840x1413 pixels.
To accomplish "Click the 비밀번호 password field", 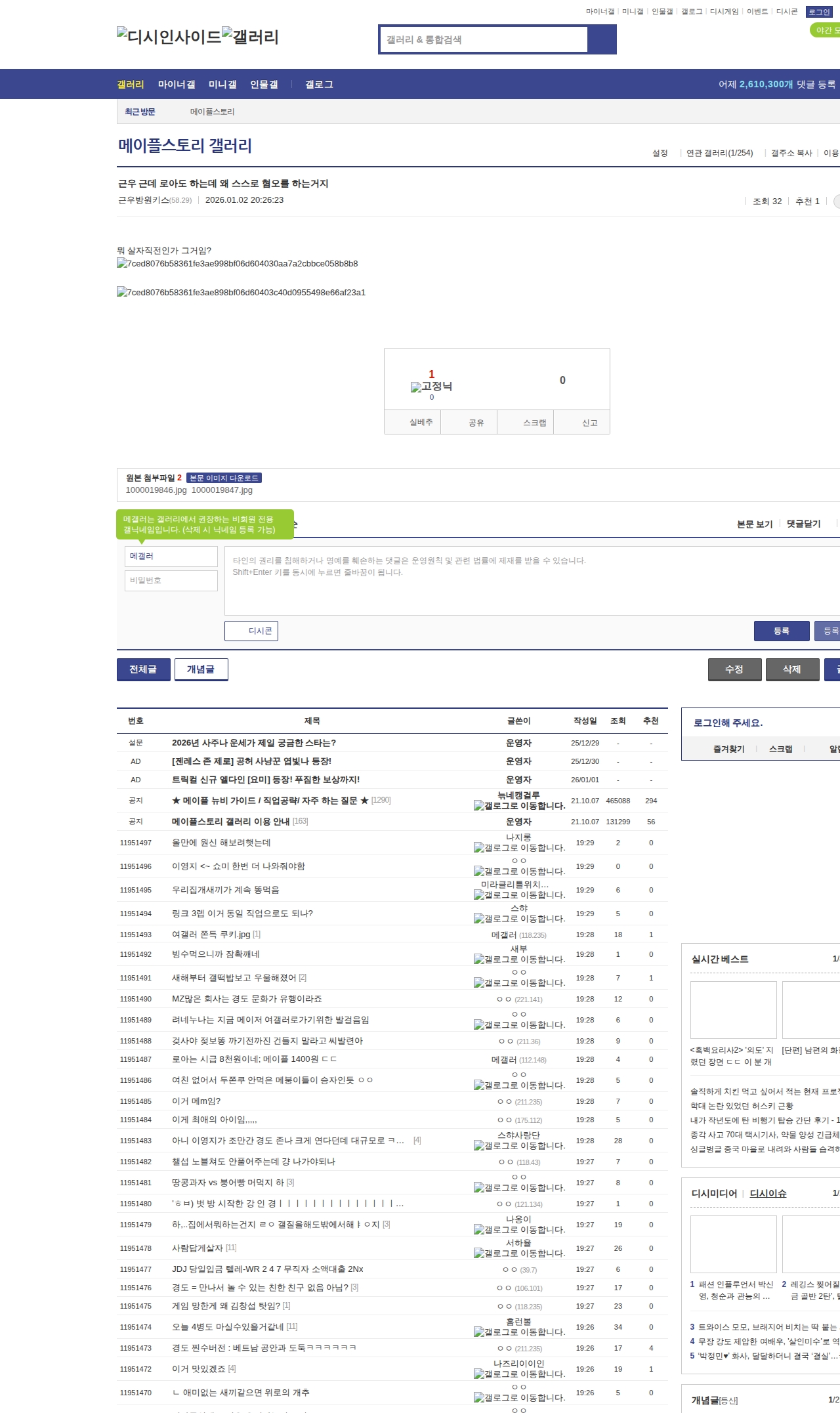I will tap(171, 581).
